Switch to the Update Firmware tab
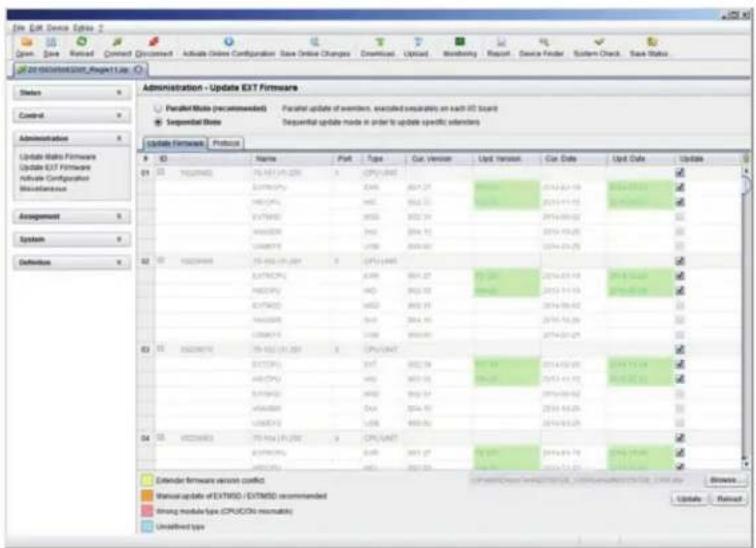This screenshot has width=756, height=548. tap(175, 143)
